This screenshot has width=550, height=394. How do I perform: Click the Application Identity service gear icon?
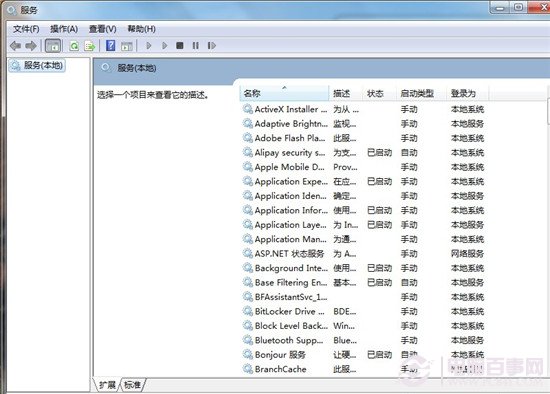click(x=248, y=196)
